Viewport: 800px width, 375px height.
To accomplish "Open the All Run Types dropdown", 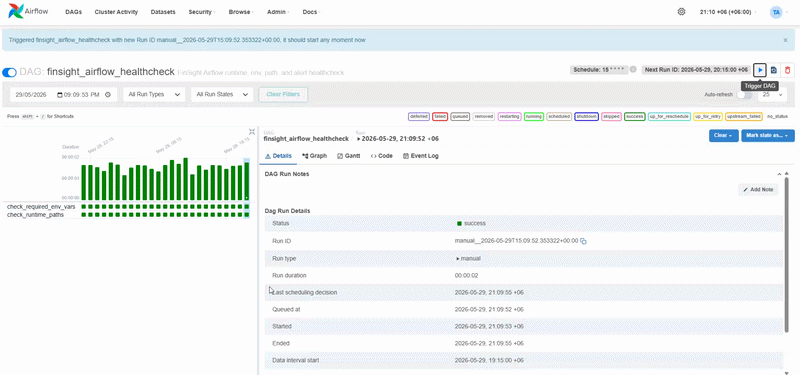I will coord(154,94).
